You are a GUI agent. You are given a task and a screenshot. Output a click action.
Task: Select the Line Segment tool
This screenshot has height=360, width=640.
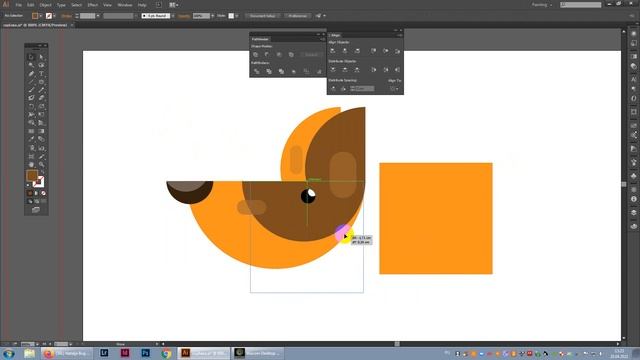tap(31, 82)
